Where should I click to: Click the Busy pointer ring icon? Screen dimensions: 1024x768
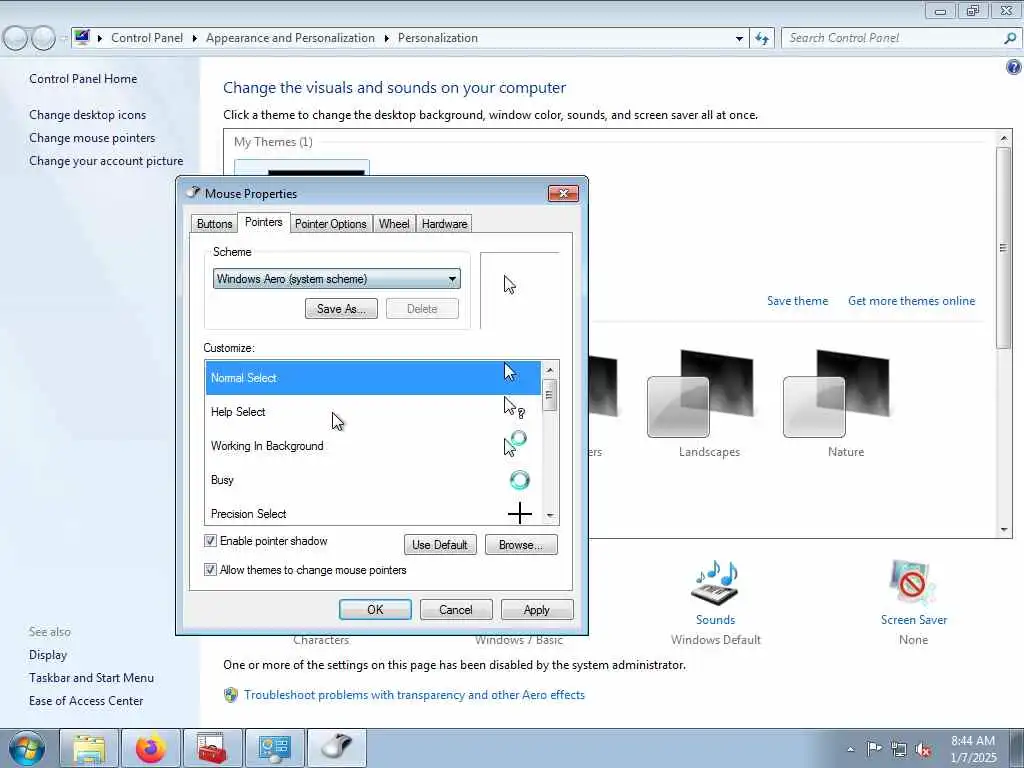click(x=519, y=480)
